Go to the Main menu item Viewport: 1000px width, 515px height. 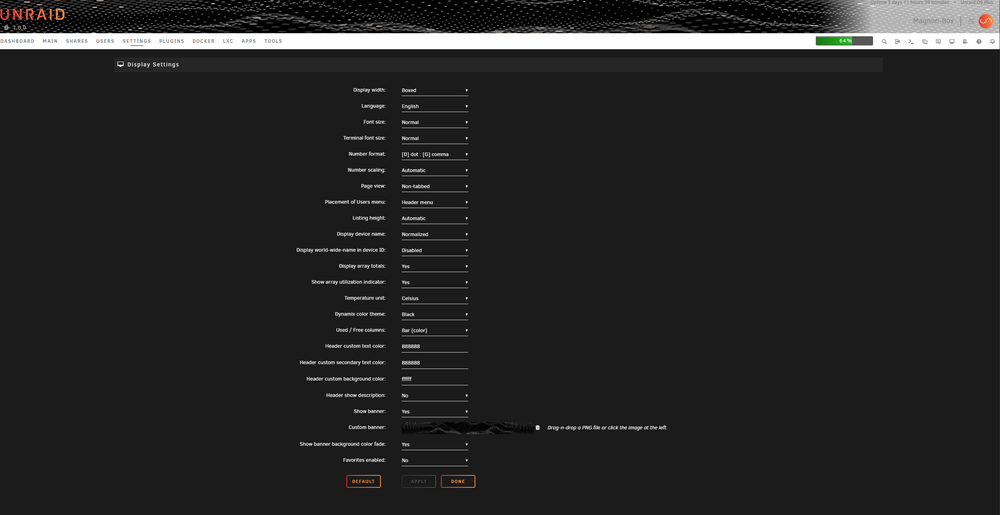pos(50,41)
